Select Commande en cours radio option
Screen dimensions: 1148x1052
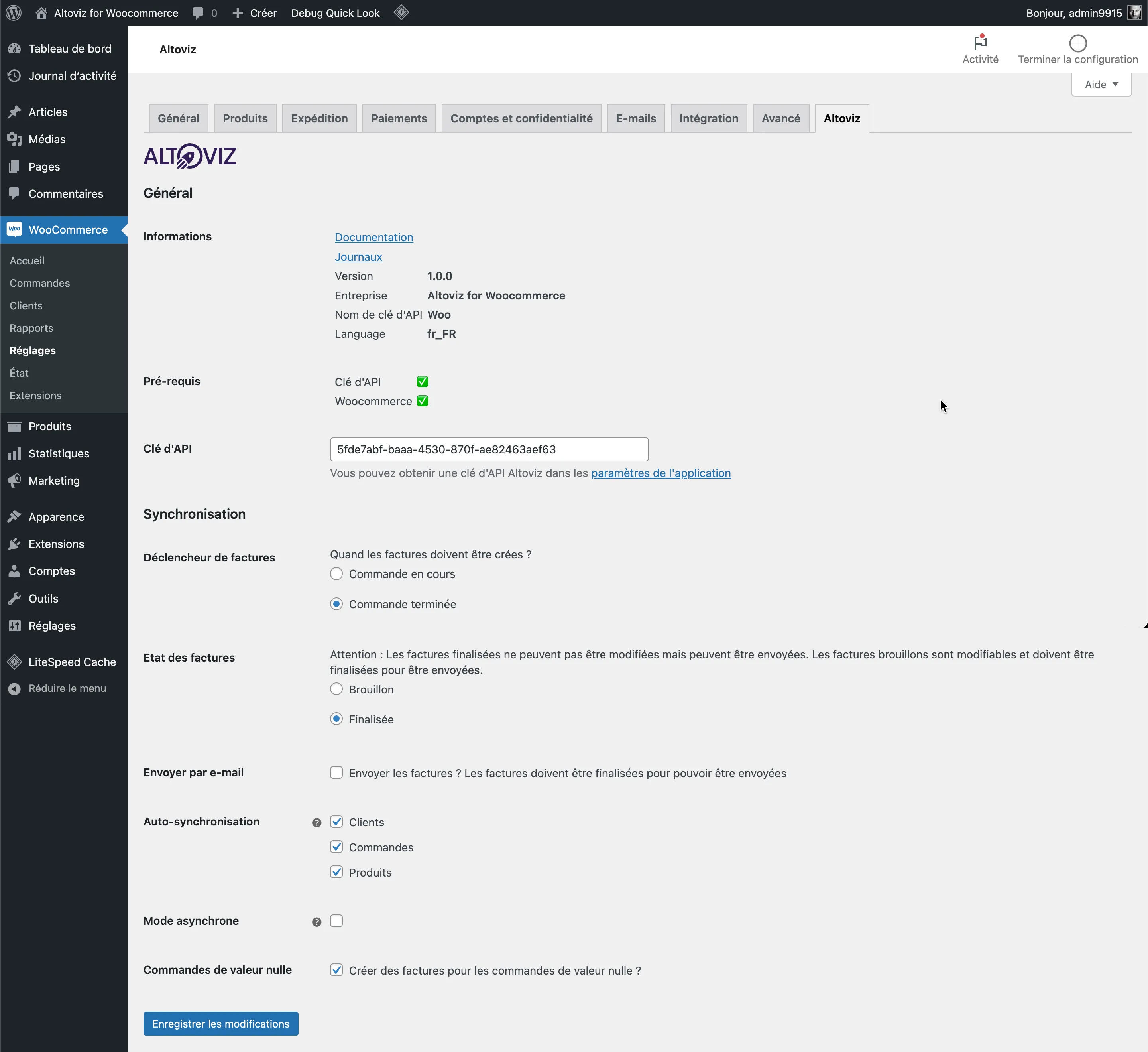click(336, 573)
